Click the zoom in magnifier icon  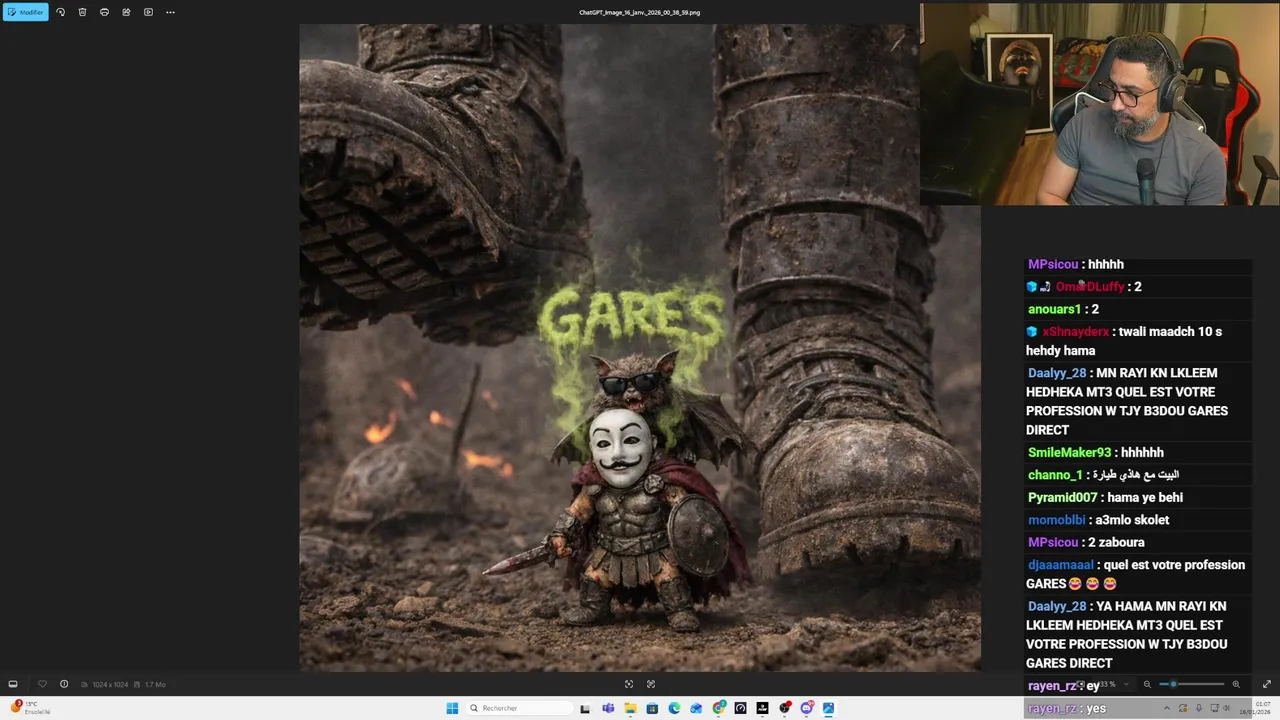(x=1236, y=685)
